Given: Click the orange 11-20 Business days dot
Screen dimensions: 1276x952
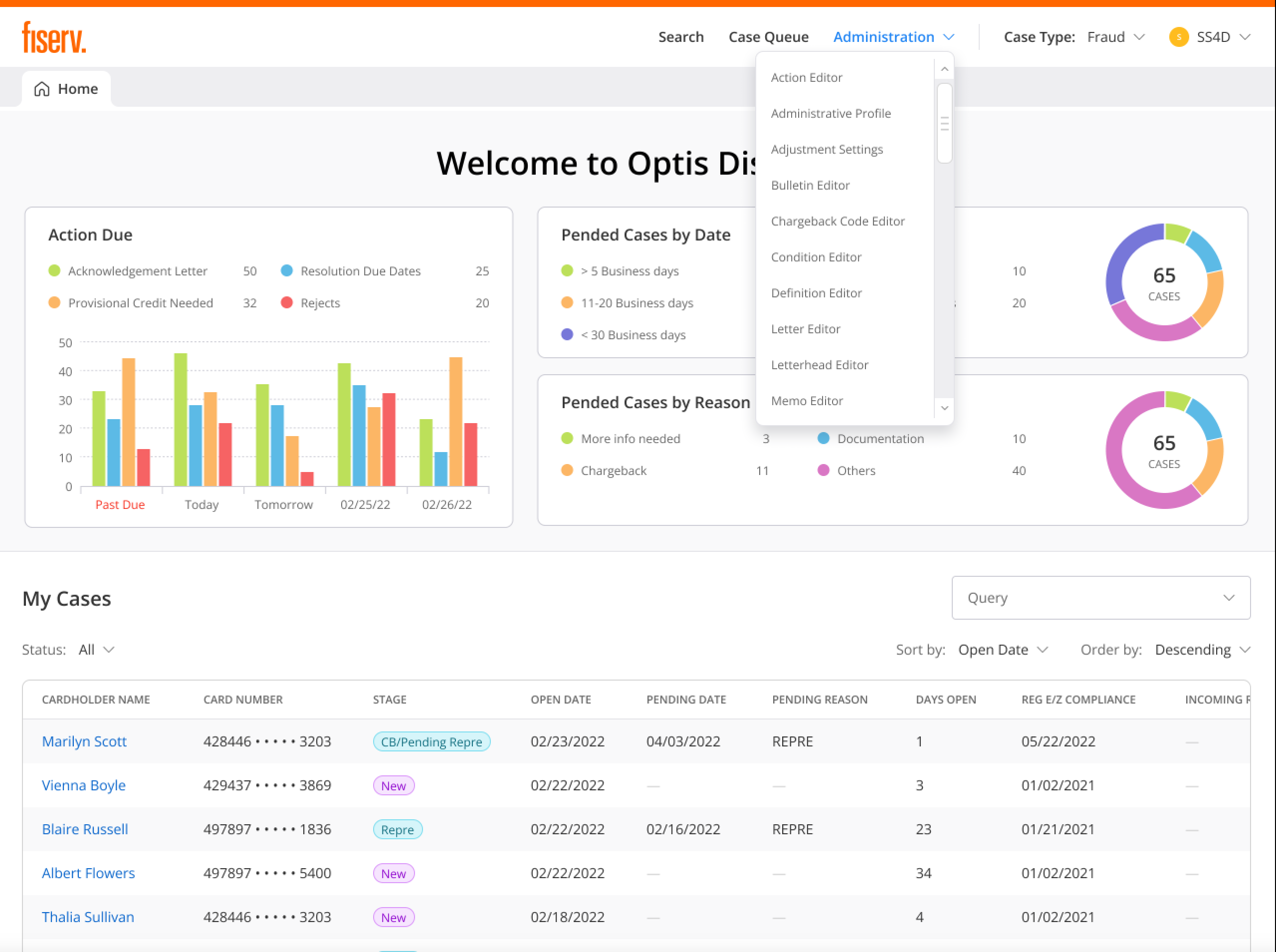Looking at the screenshot, I should click(567, 302).
